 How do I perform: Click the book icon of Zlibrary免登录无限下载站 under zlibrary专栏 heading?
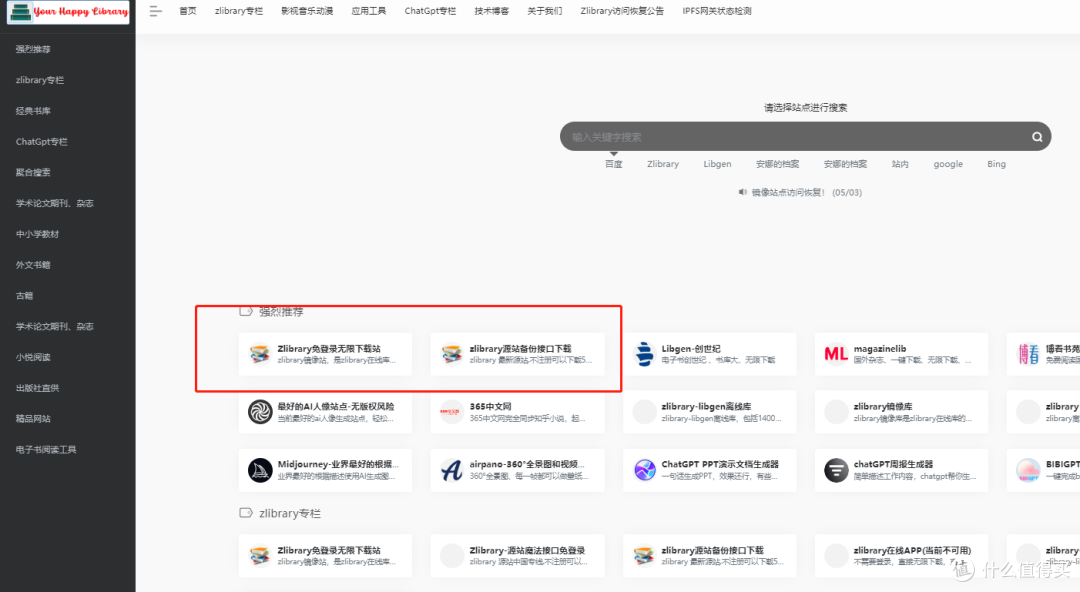tap(260, 555)
